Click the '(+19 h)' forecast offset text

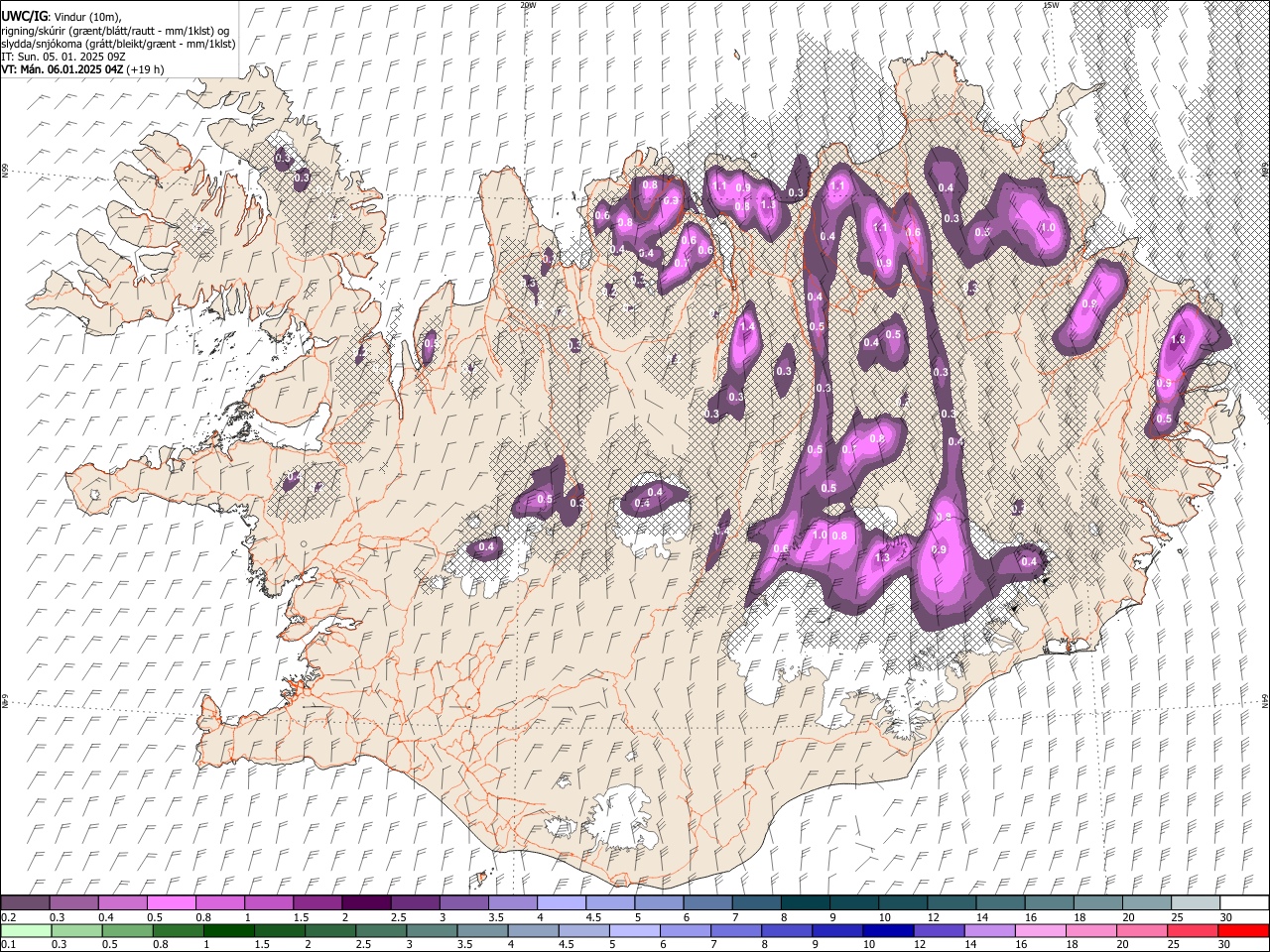click(x=145, y=69)
